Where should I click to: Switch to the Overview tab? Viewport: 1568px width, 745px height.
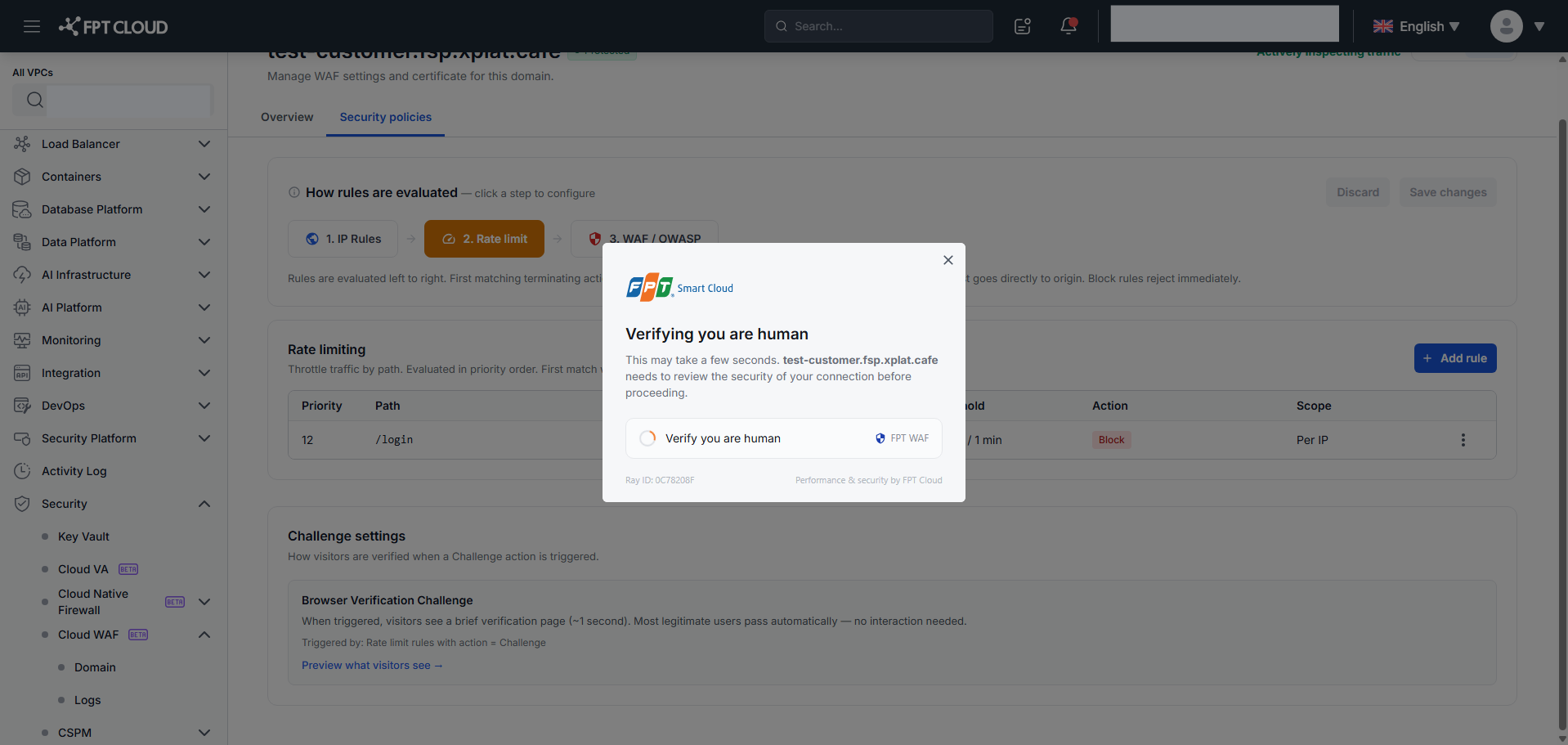tap(287, 117)
